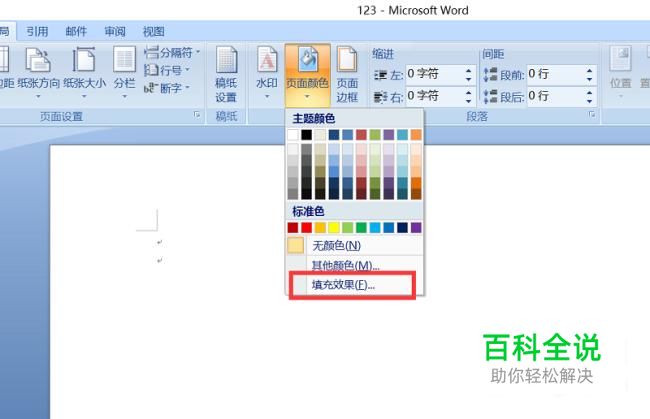Screen dimensions: 650x419
Task: Switch to the 引用 tab
Action: pos(37,31)
